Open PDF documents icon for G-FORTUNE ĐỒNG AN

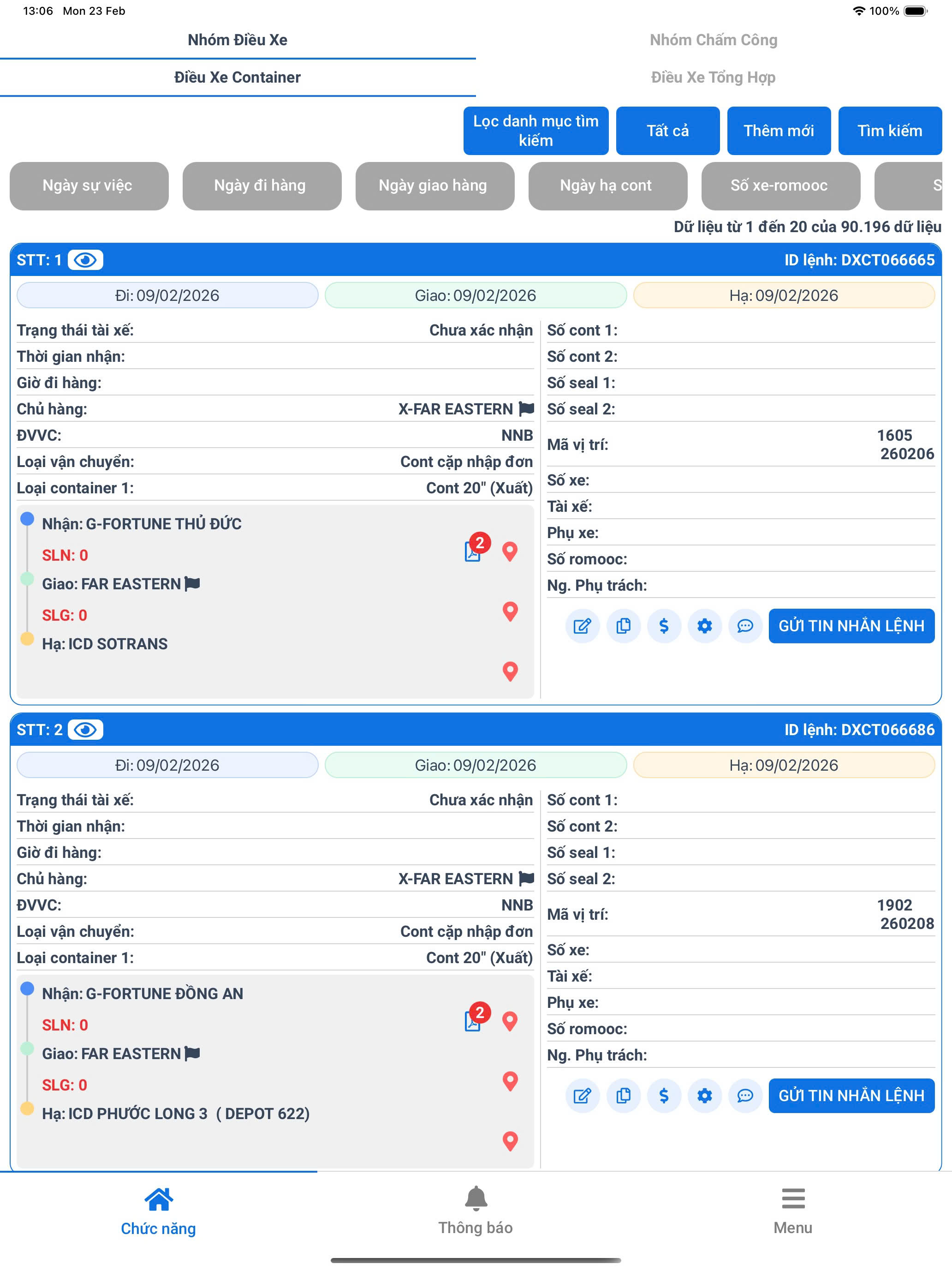point(473,1021)
